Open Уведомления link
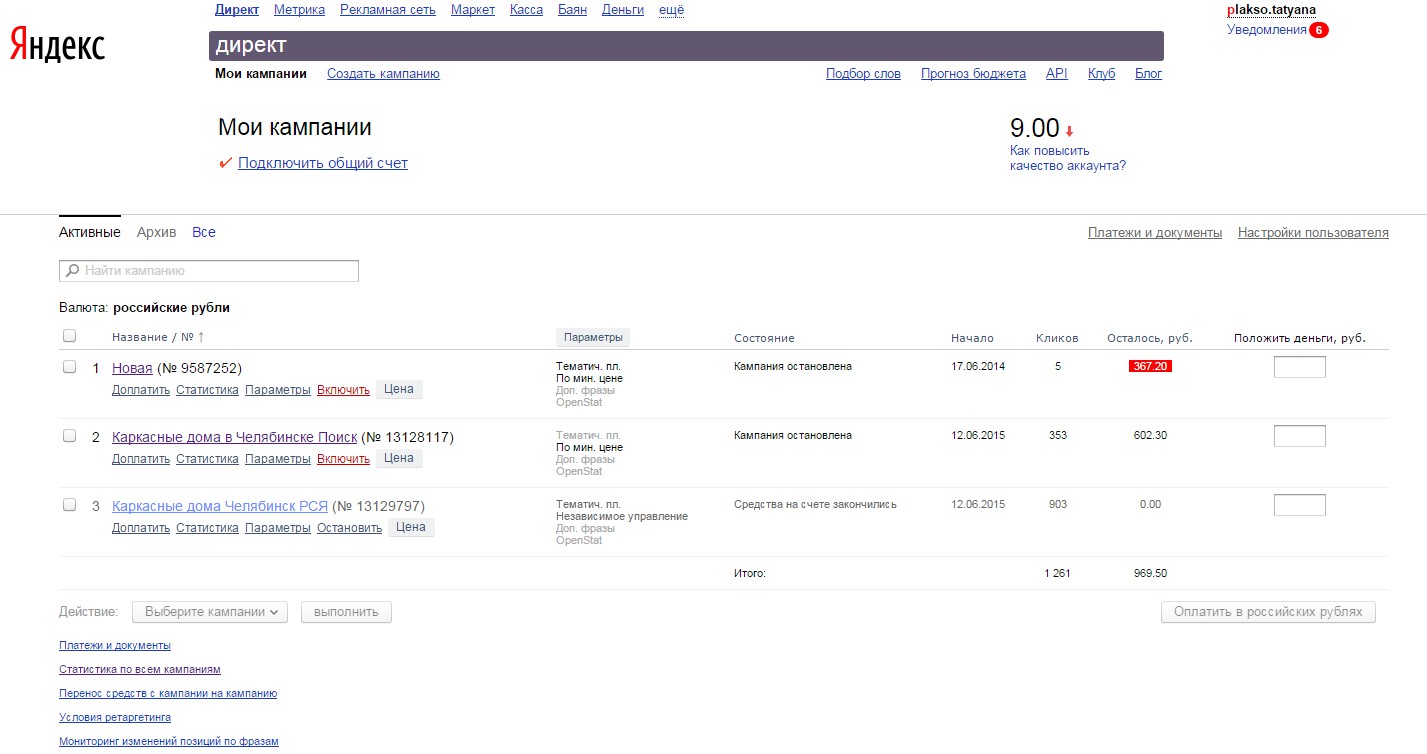Image resolution: width=1427 pixels, height=754 pixels. click(1267, 30)
